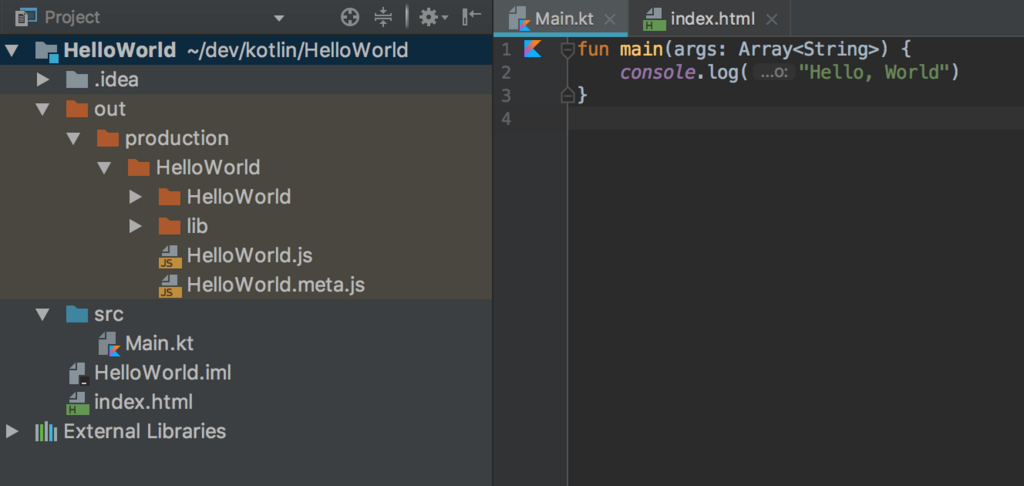Select index.html in the project tree
Image resolution: width=1024 pixels, height=486 pixels.
[143, 402]
